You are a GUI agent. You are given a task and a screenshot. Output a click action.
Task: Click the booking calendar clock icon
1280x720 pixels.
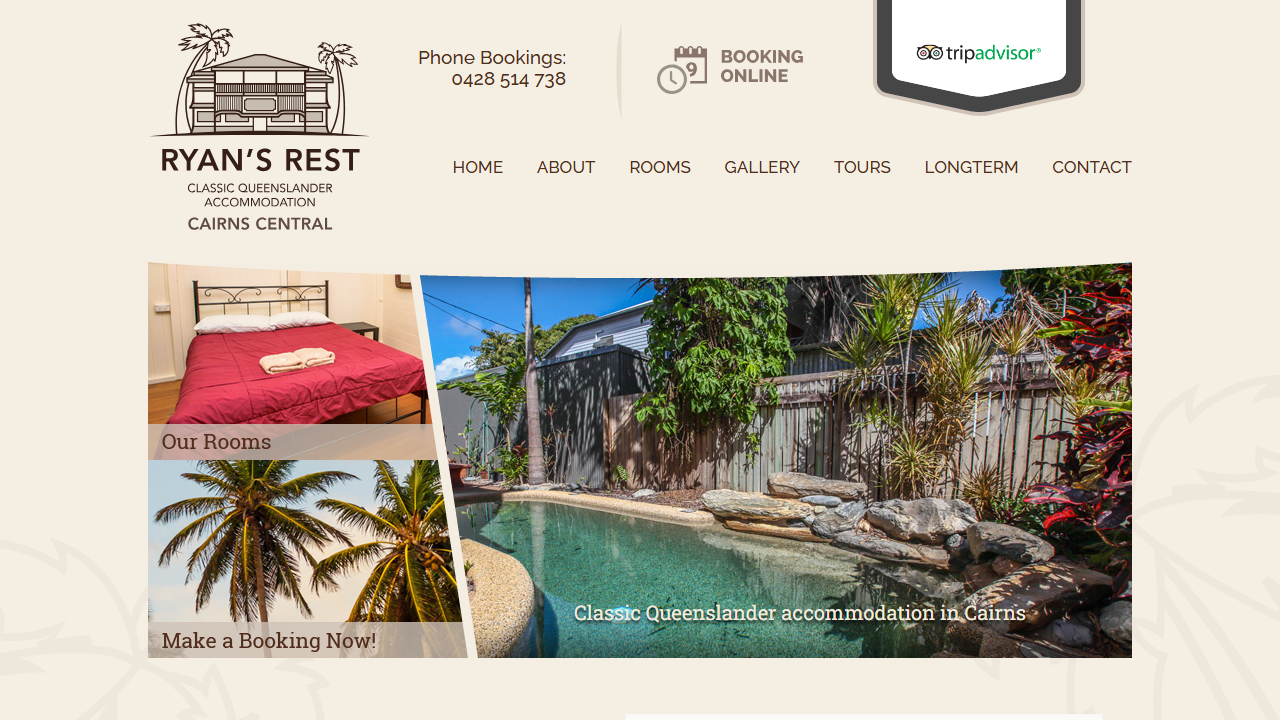point(682,70)
